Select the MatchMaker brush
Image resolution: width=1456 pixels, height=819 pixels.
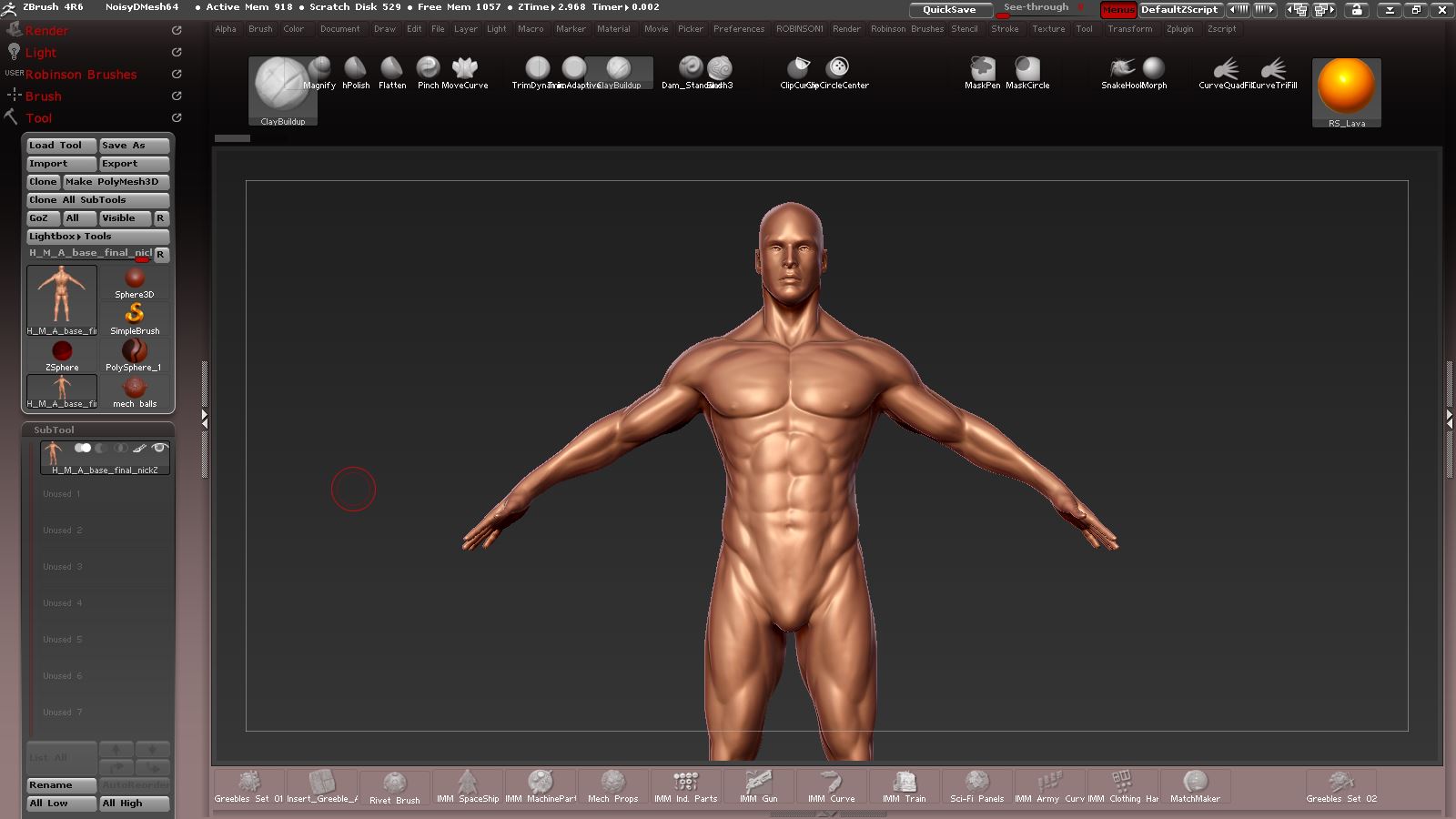coord(1195,787)
